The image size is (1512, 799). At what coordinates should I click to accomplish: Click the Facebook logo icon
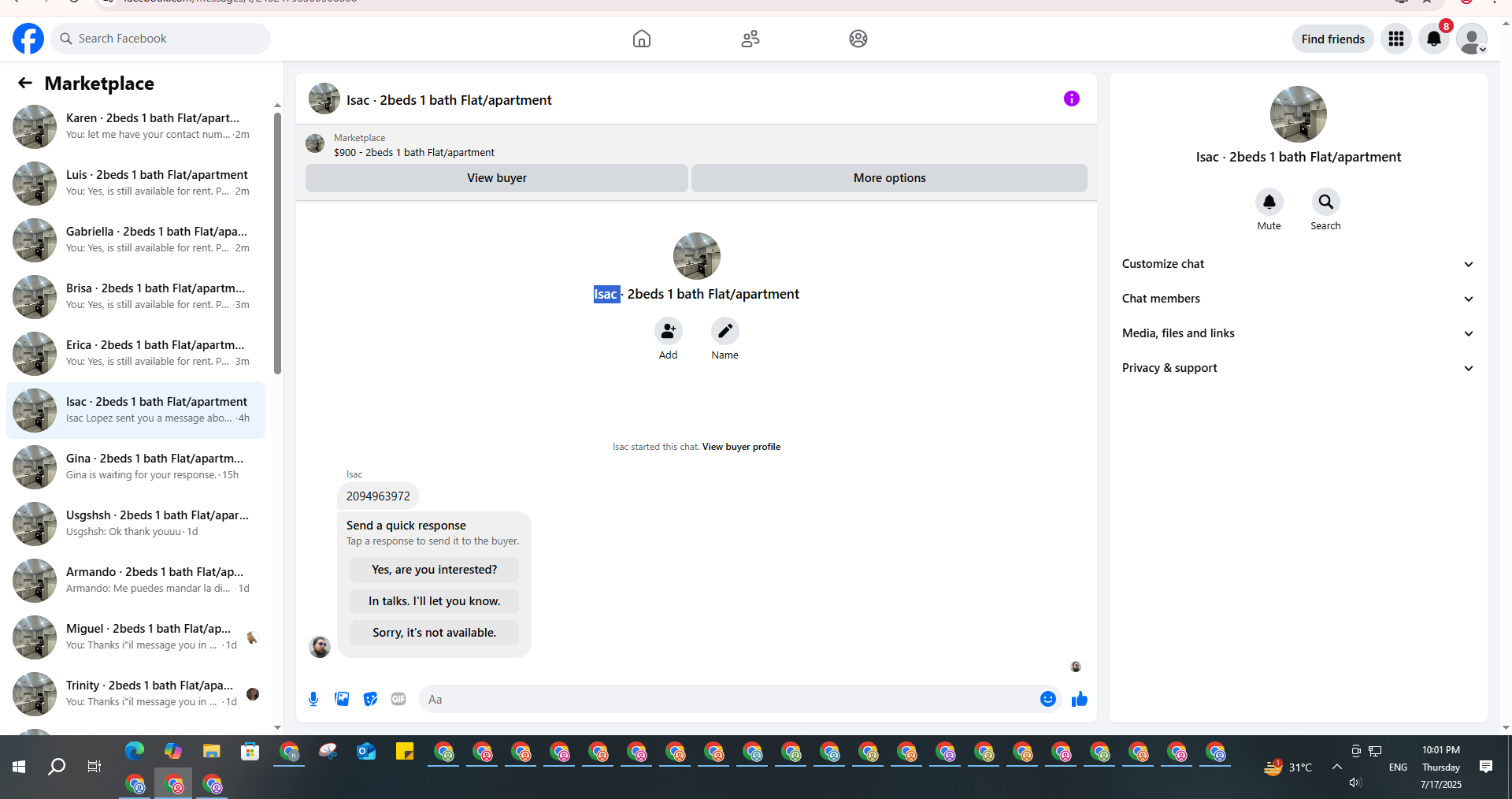(x=28, y=39)
